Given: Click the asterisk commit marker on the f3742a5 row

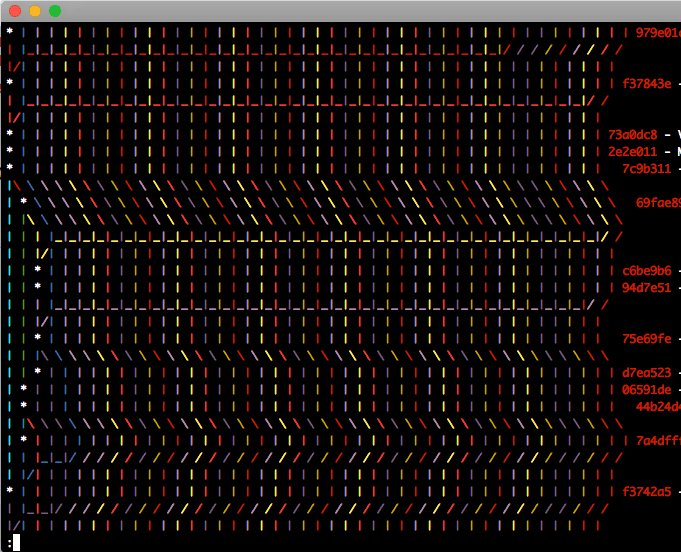Looking at the screenshot, I should point(10,490).
